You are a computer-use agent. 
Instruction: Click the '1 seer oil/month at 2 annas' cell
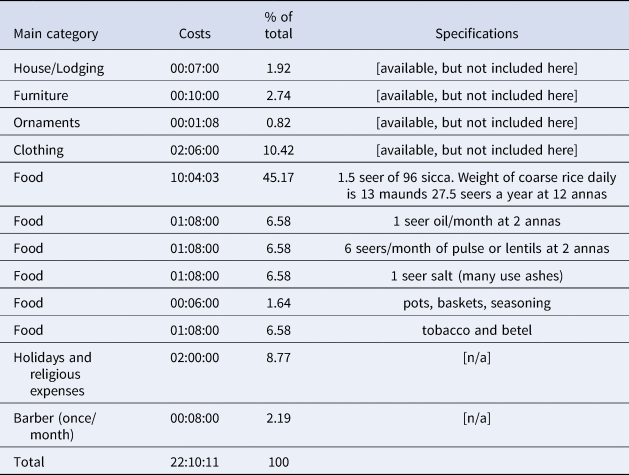pos(477,221)
